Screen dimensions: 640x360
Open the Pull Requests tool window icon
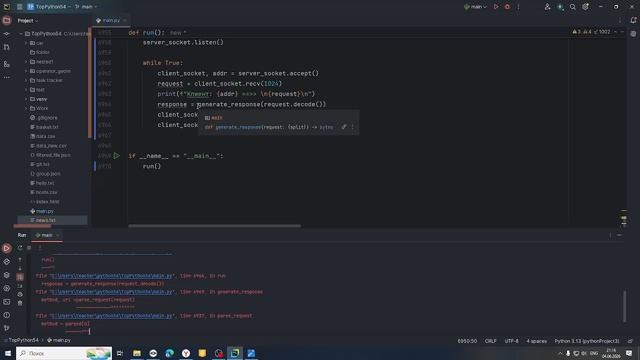pos(7,47)
